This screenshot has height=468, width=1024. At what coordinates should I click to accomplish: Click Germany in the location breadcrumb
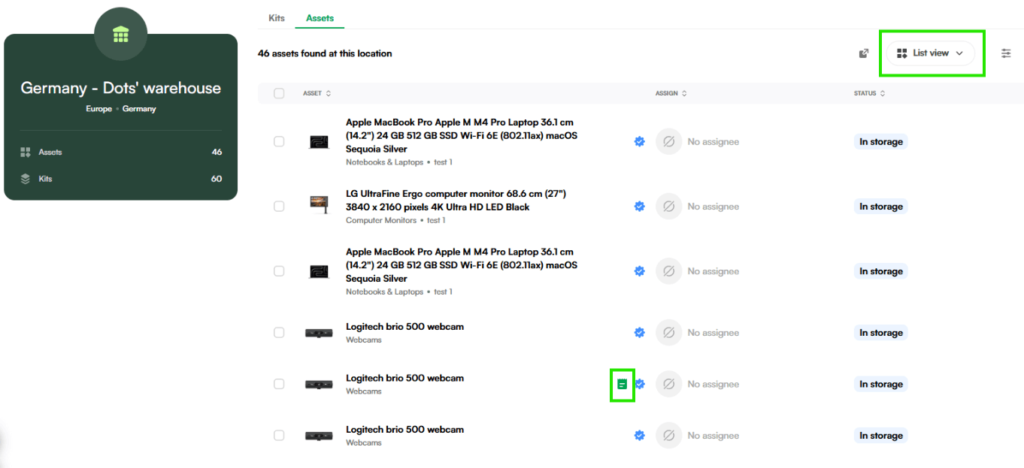tap(139, 109)
